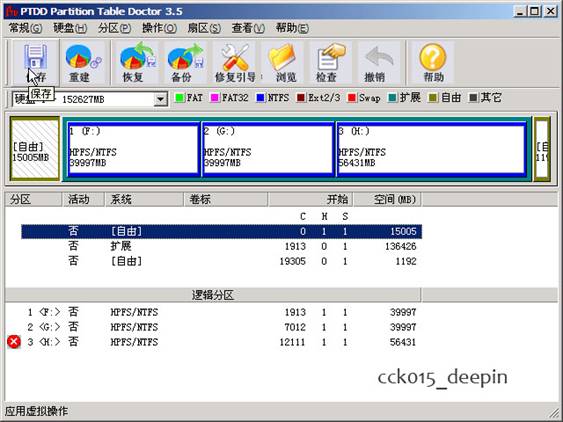Click the 卷标 column header
Image resolution: width=563 pixels, height=422 pixels.
coord(226,199)
